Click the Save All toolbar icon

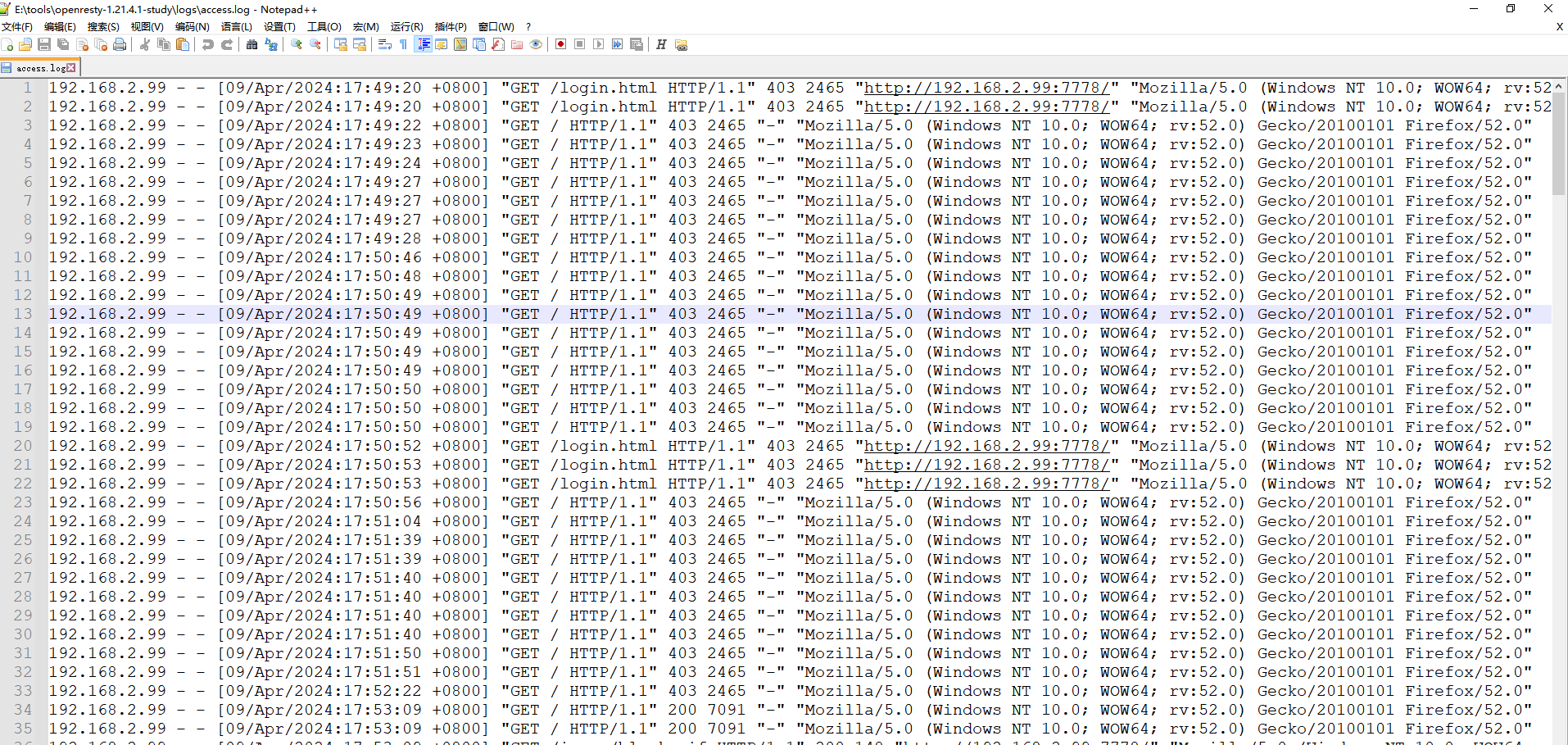click(63, 44)
